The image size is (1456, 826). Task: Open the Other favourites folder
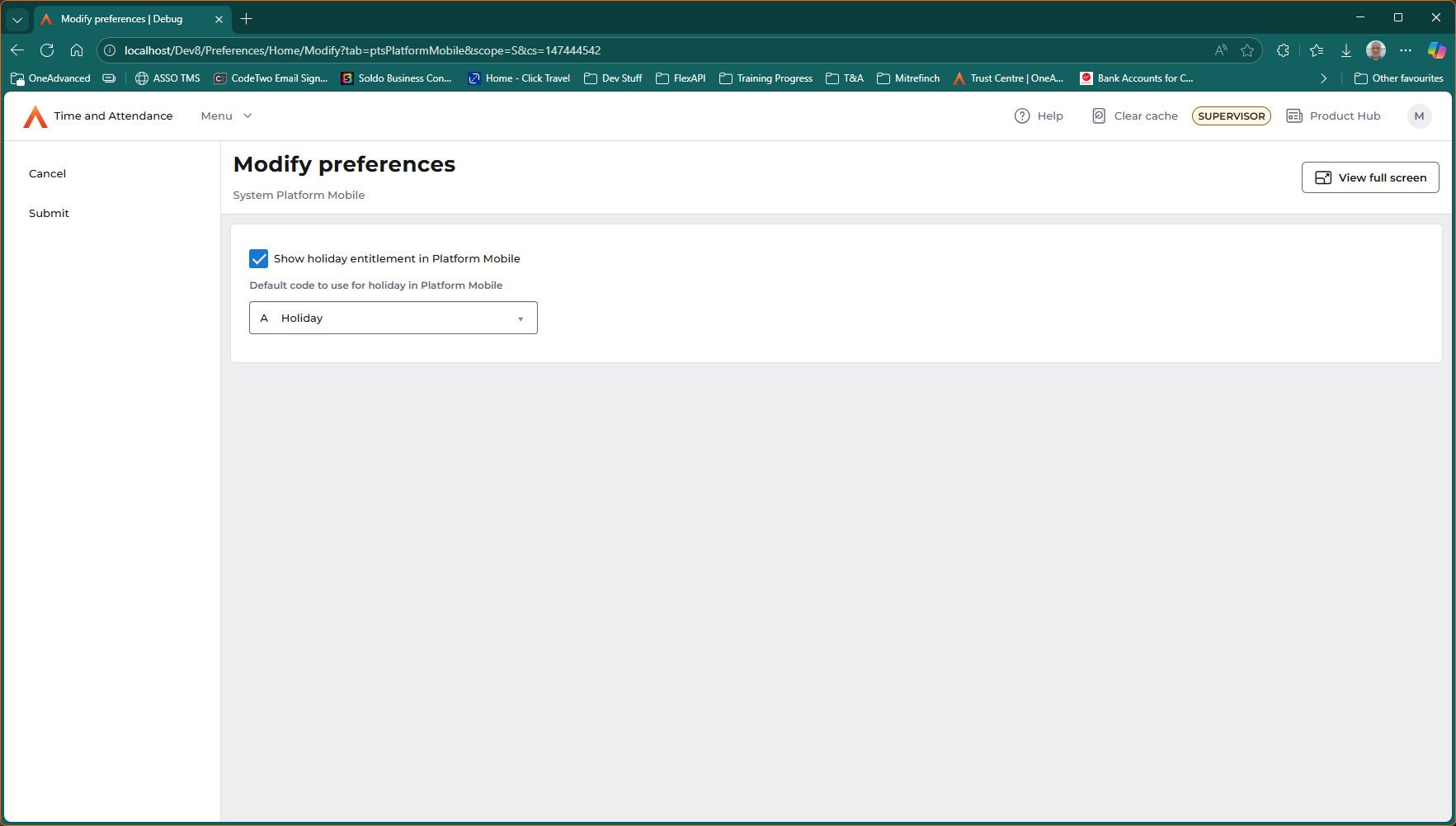[x=1399, y=78]
